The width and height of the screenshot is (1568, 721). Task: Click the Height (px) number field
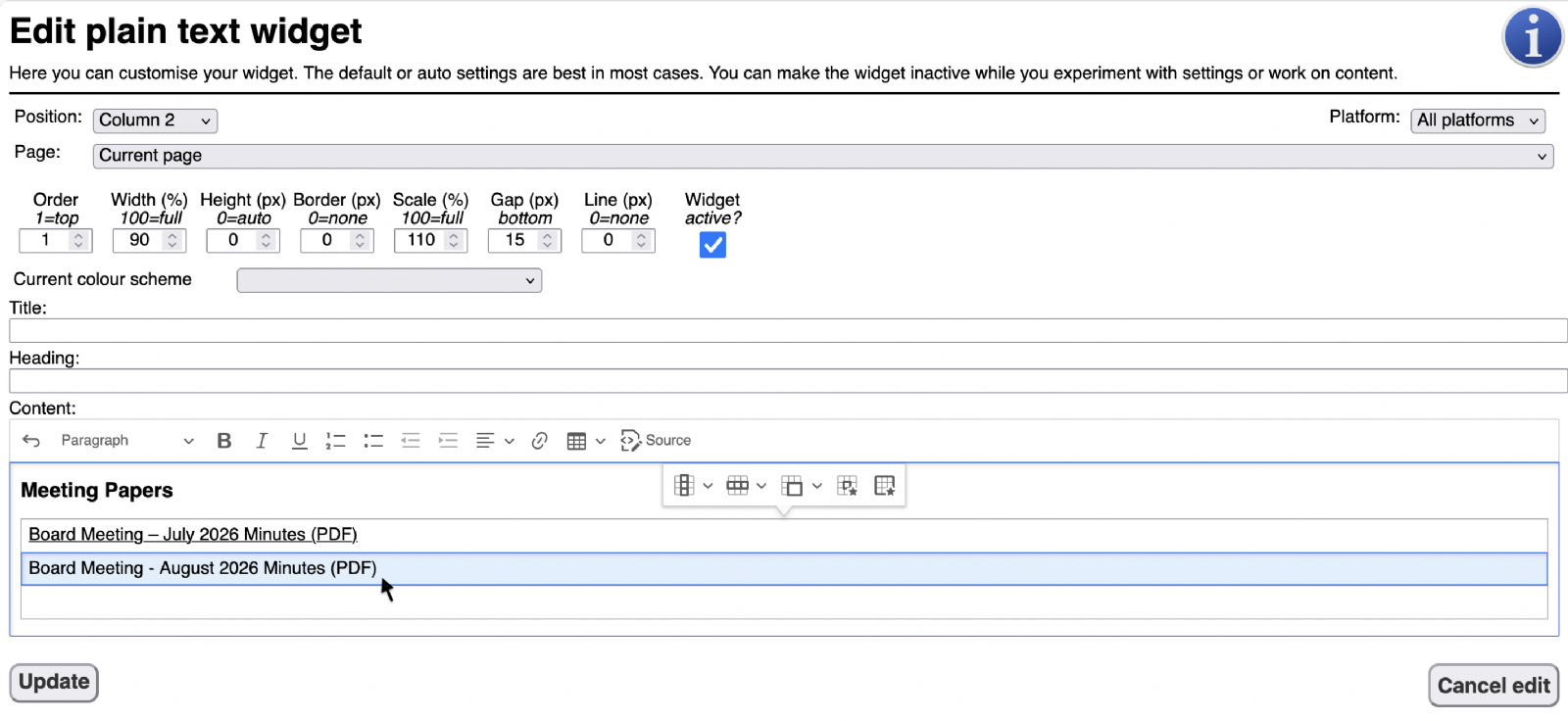243,241
